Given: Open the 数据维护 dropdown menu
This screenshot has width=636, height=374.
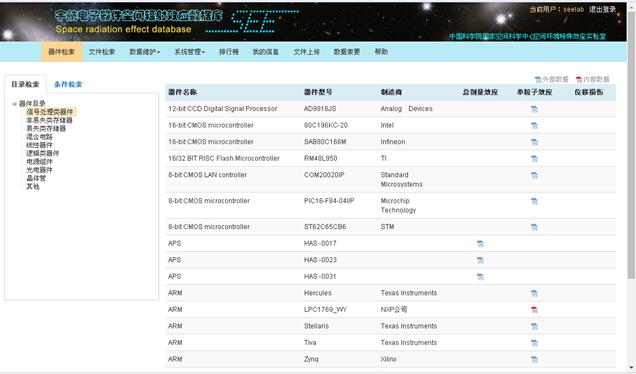Looking at the screenshot, I should [x=144, y=52].
